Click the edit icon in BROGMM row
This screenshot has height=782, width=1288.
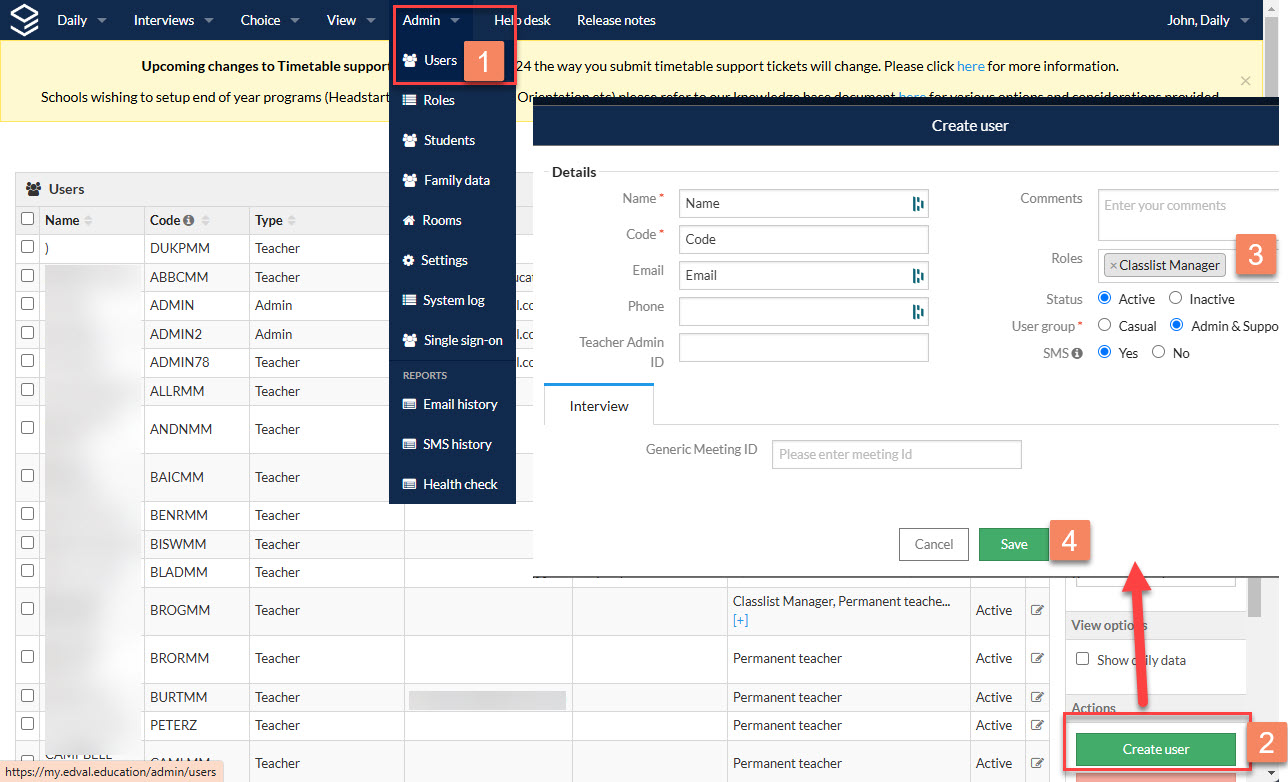pyautogui.click(x=1037, y=610)
